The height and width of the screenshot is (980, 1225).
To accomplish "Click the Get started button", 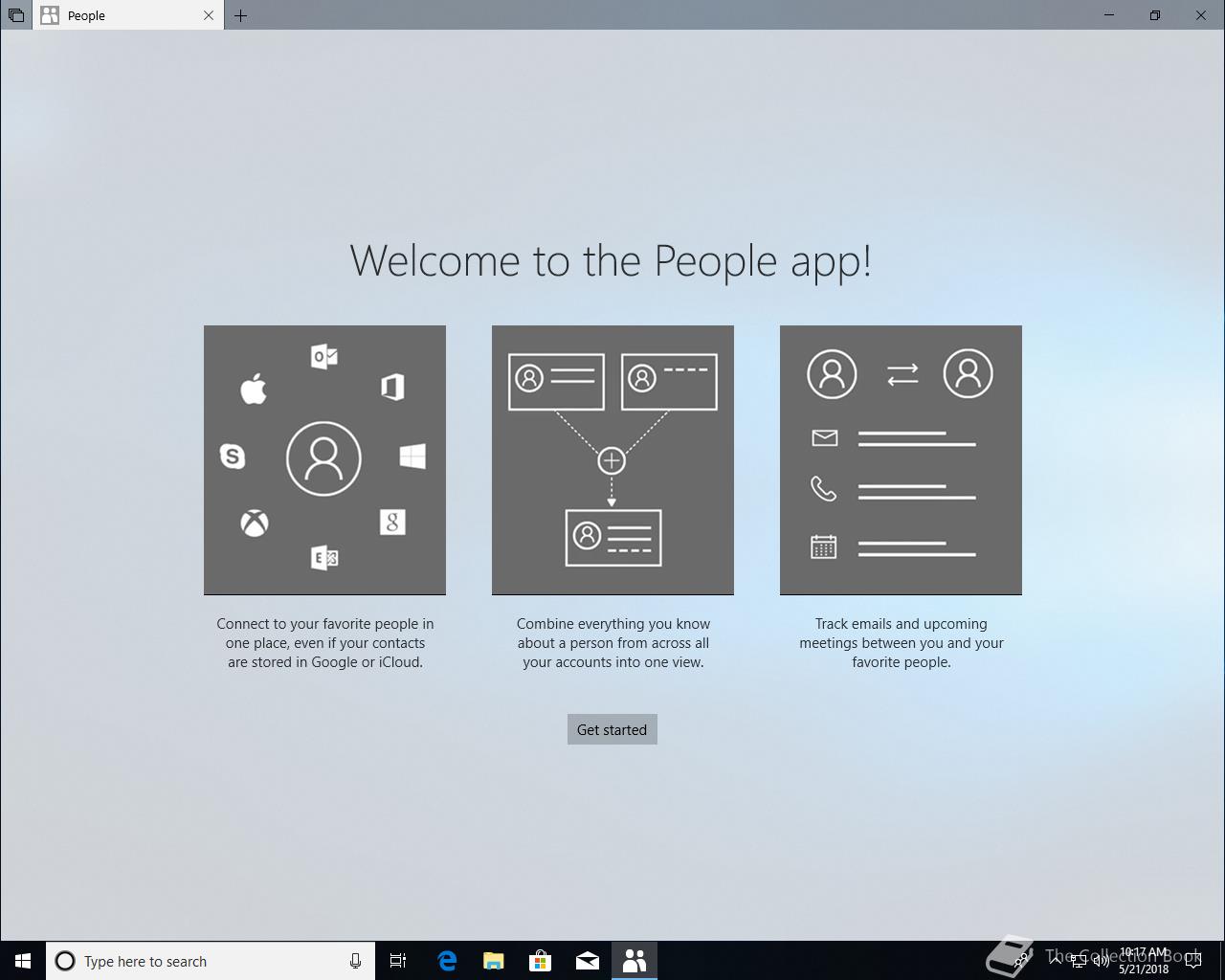I will point(612,729).
